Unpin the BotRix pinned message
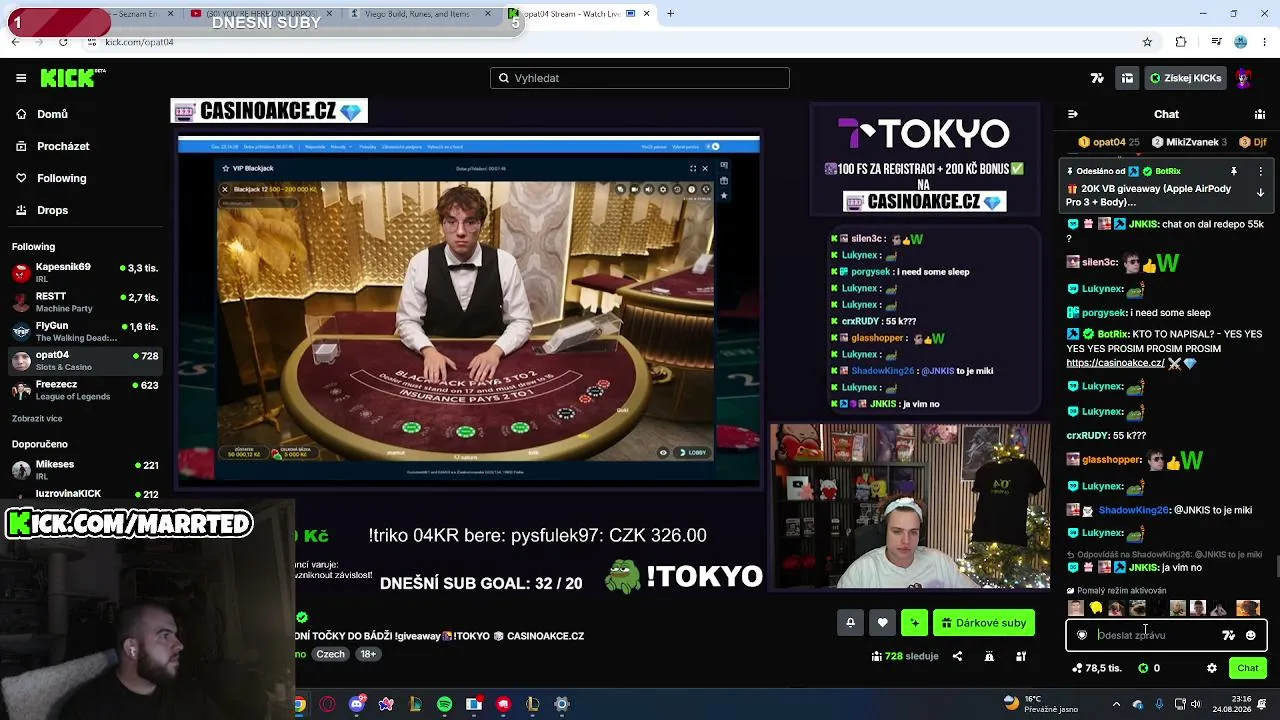 click(1234, 171)
